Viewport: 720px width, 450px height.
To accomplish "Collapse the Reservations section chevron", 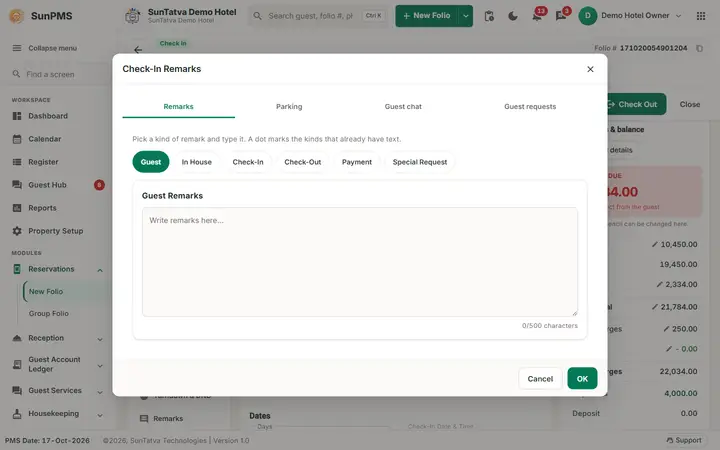I will pyautogui.click(x=100, y=270).
